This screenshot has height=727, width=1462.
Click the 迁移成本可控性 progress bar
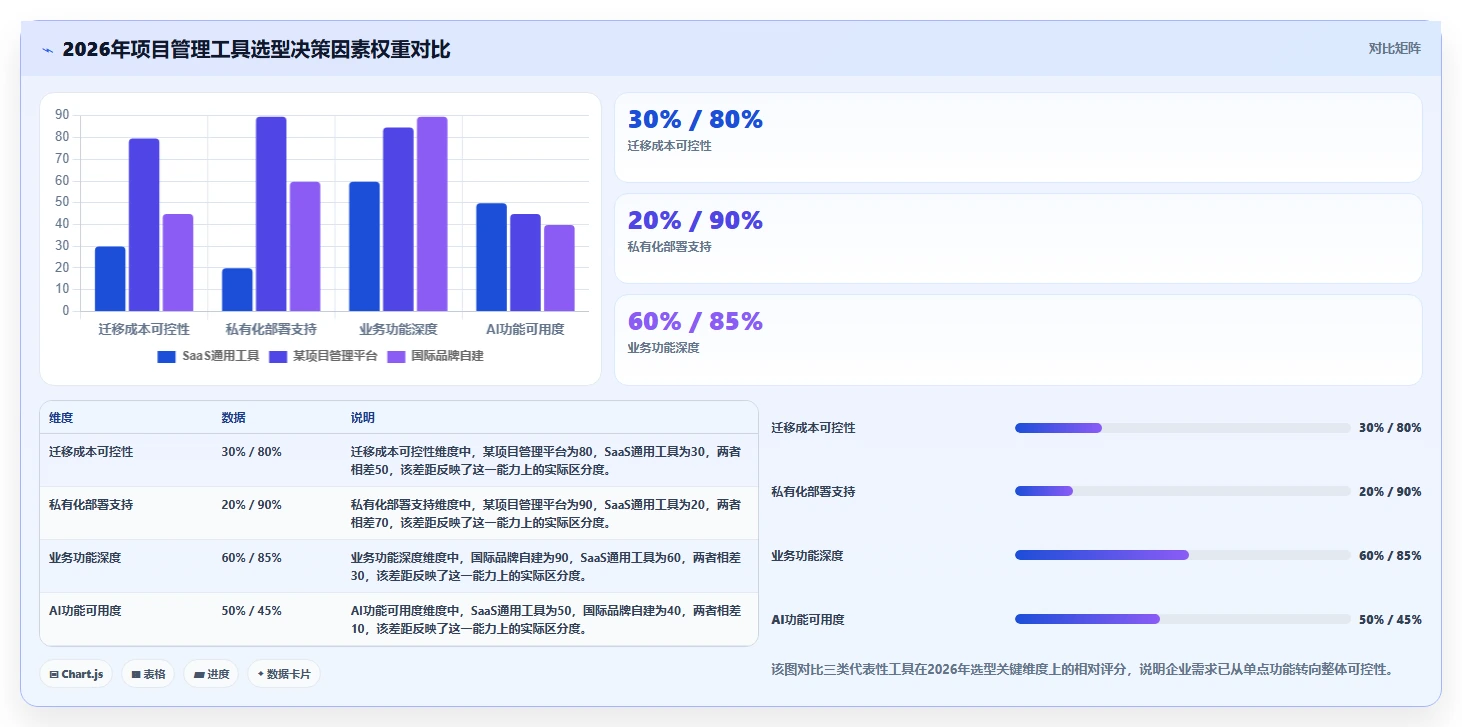[1183, 428]
